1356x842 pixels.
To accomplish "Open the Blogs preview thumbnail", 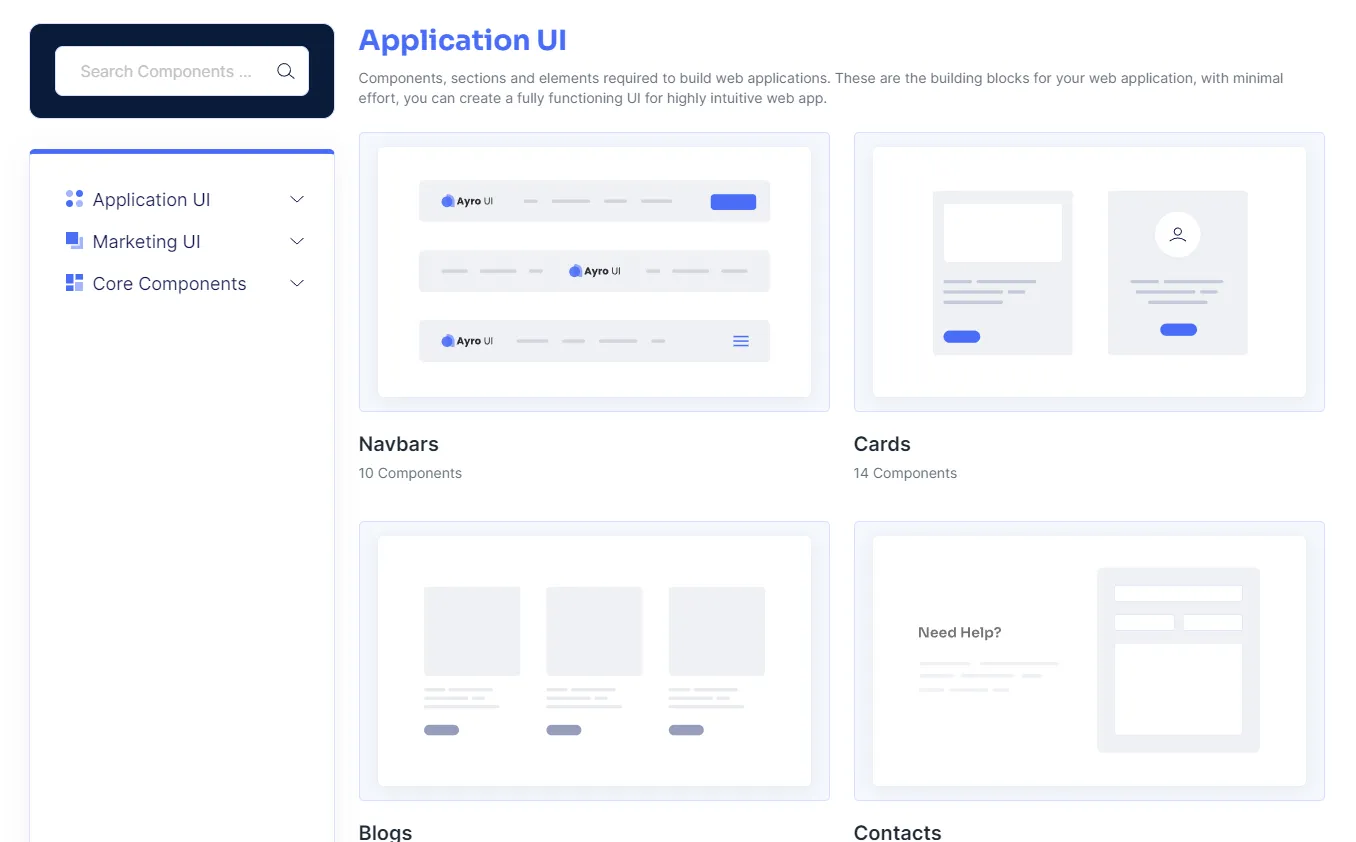I will point(594,660).
